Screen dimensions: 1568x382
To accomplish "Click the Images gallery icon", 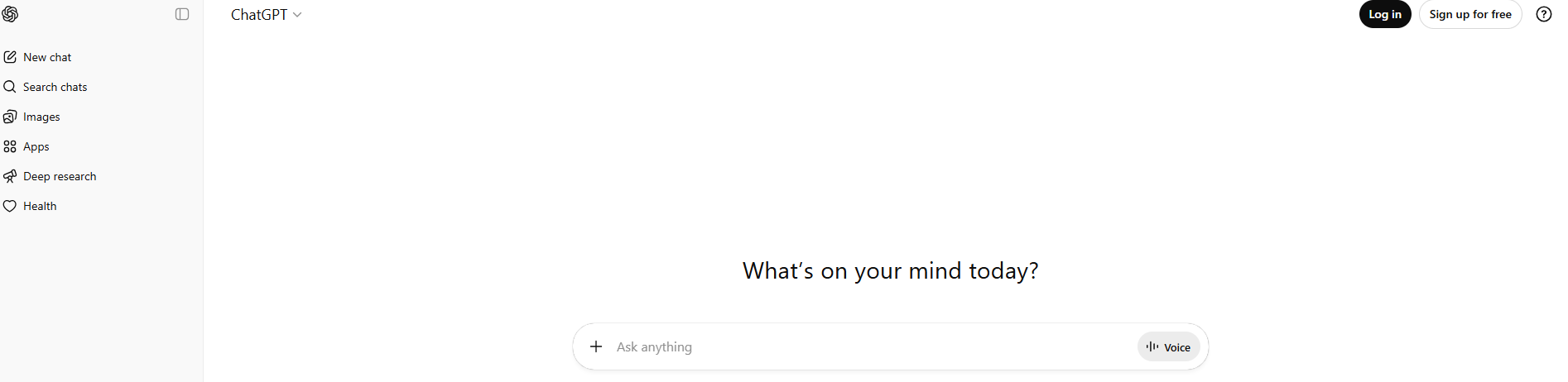I will [x=10, y=117].
